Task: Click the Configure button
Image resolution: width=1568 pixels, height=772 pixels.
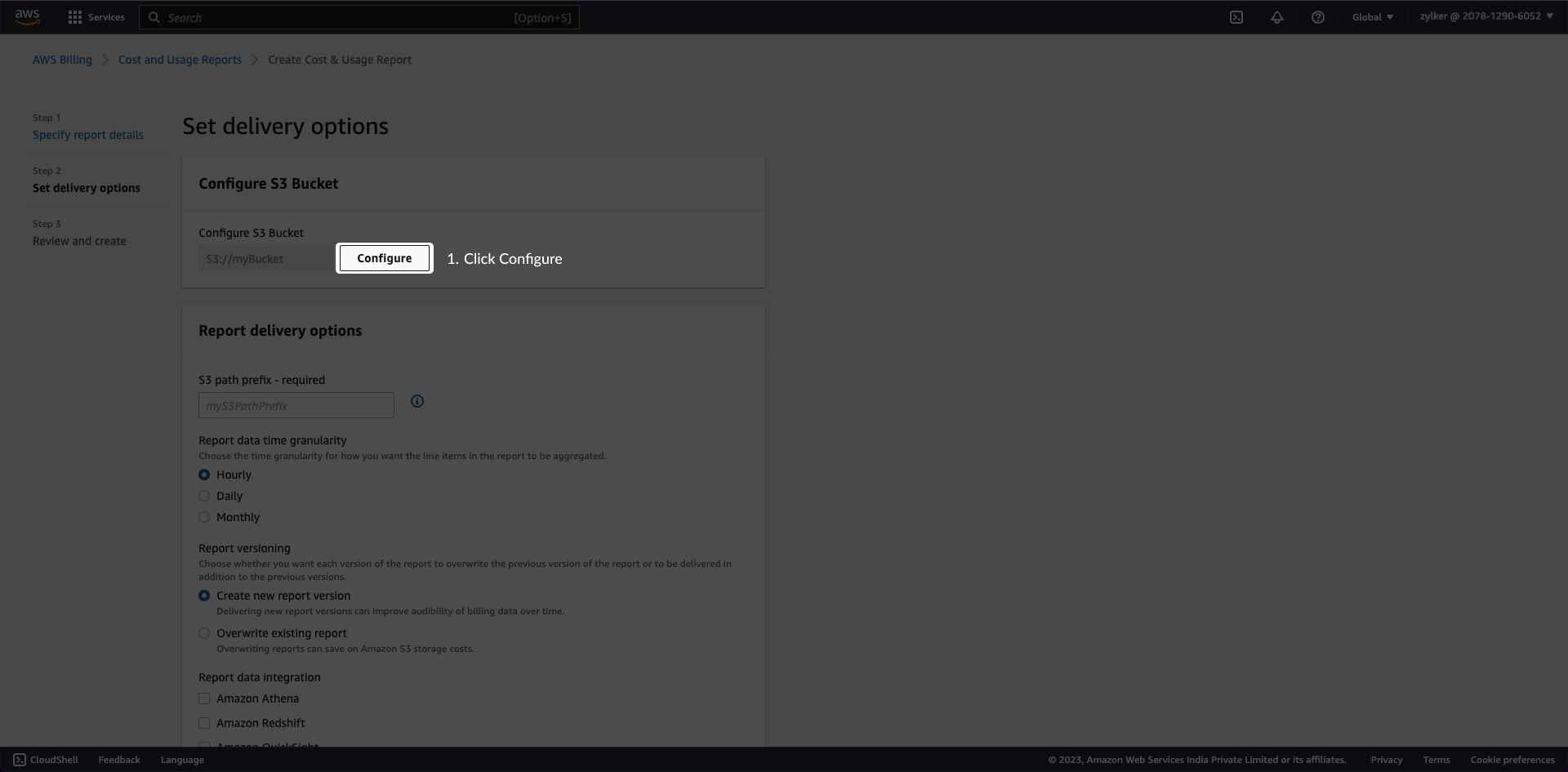Action: [385, 258]
